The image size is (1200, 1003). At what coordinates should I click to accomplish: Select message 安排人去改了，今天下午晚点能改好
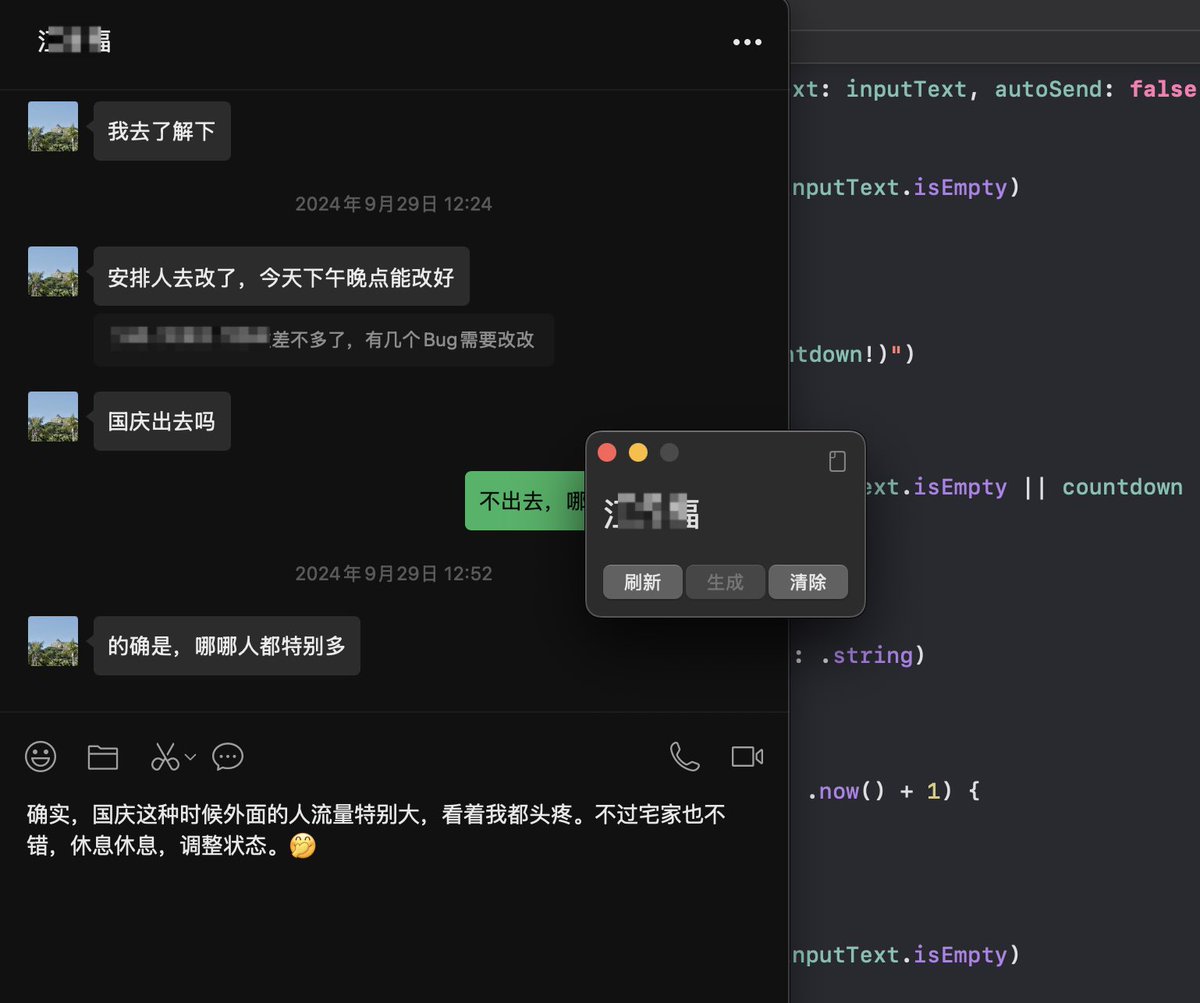[x=282, y=277]
